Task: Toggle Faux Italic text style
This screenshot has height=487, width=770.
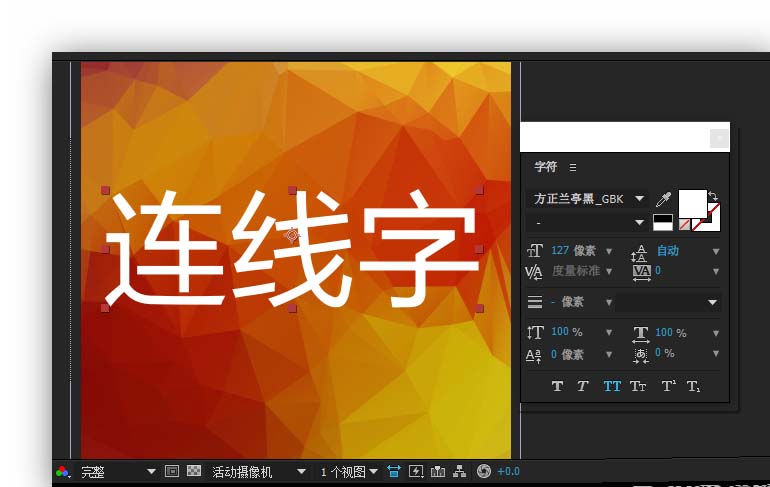Action: pyautogui.click(x=582, y=386)
